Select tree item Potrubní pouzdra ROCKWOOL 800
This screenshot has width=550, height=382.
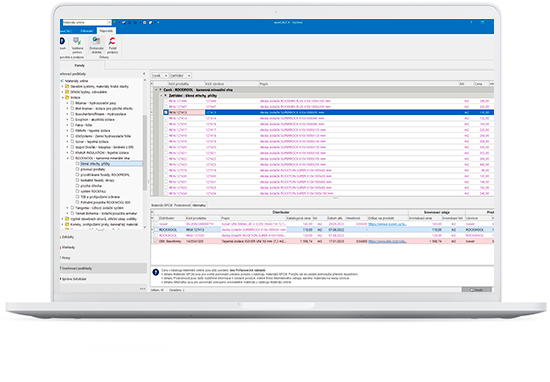[105, 202]
